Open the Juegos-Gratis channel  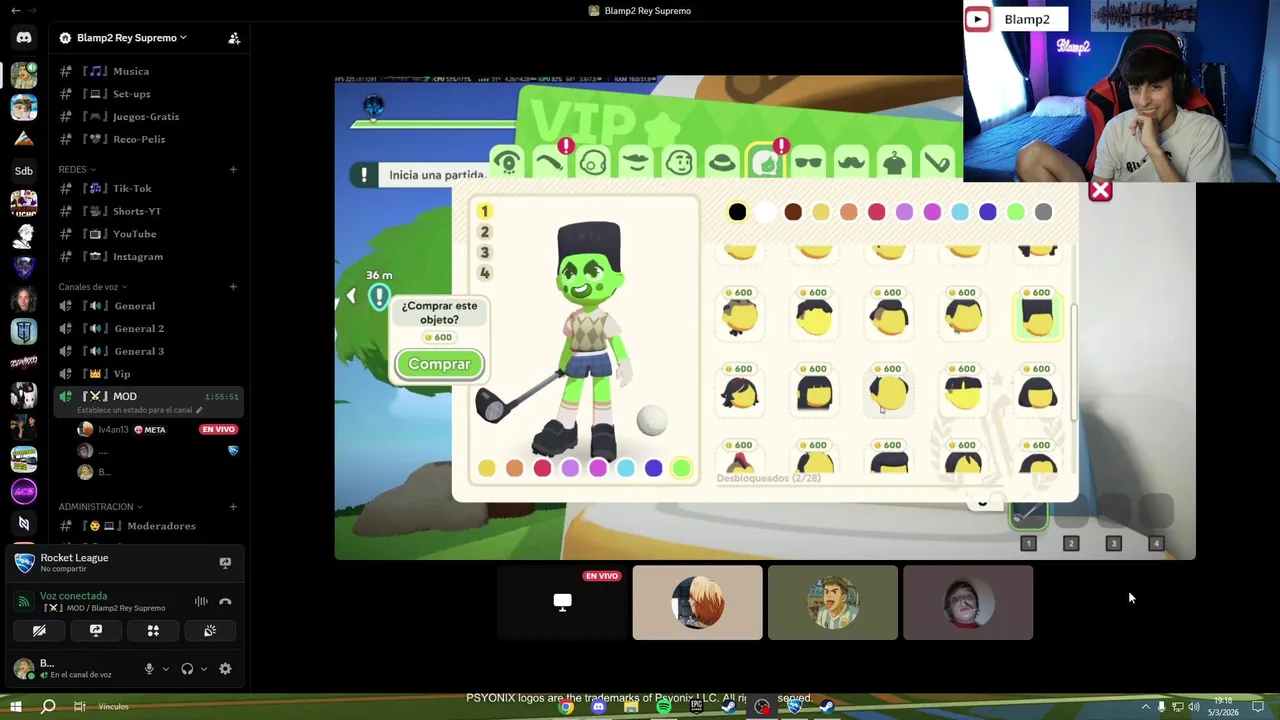pos(149,117)
